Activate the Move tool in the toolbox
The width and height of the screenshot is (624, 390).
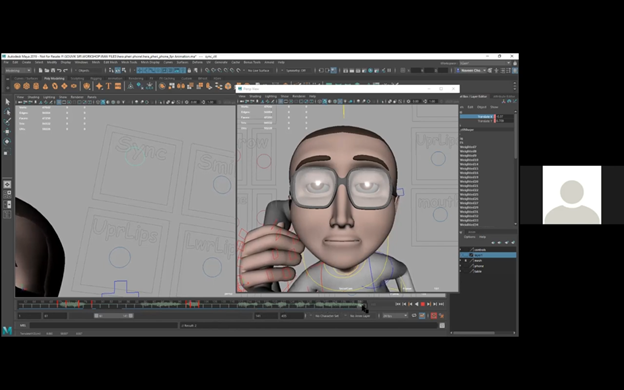(7, 131)
